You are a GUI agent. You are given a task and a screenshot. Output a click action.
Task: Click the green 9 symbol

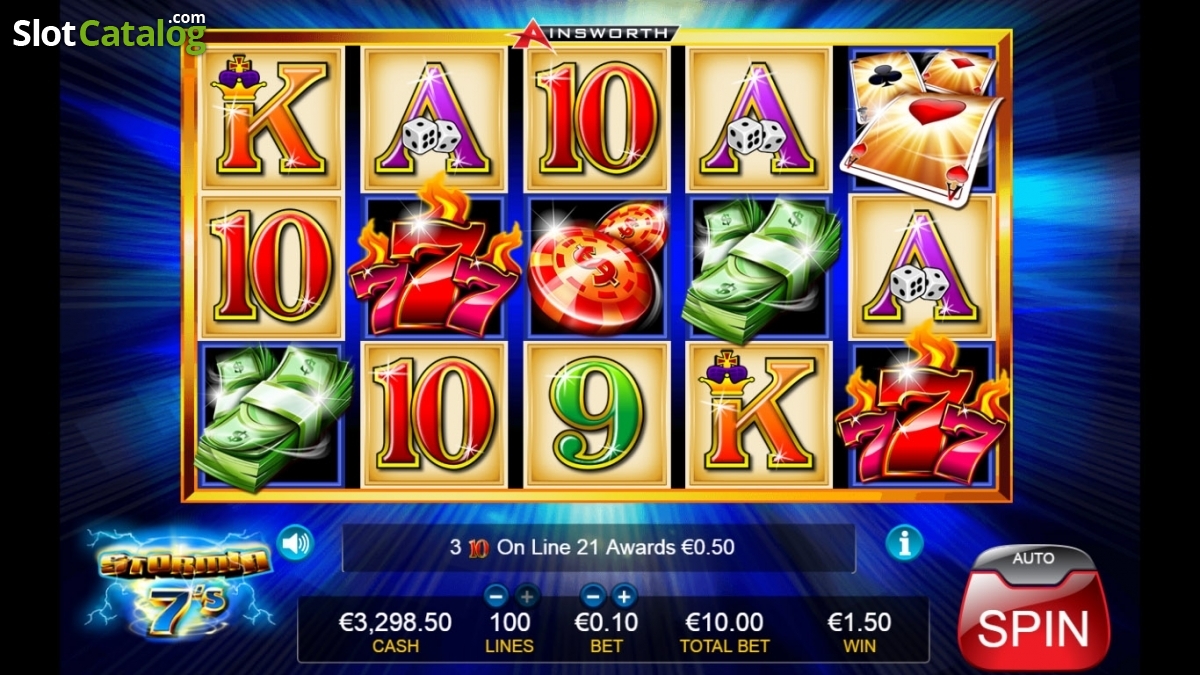[596, 413]
